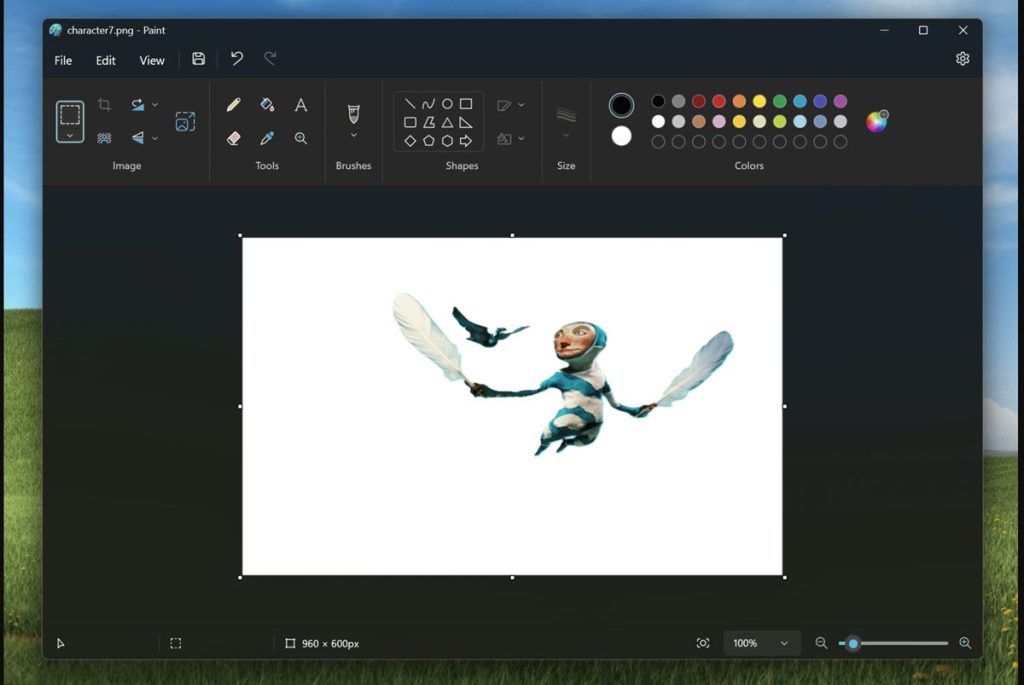Open the View menu
Screen dimensions: 1024x685
pos(151,60)
